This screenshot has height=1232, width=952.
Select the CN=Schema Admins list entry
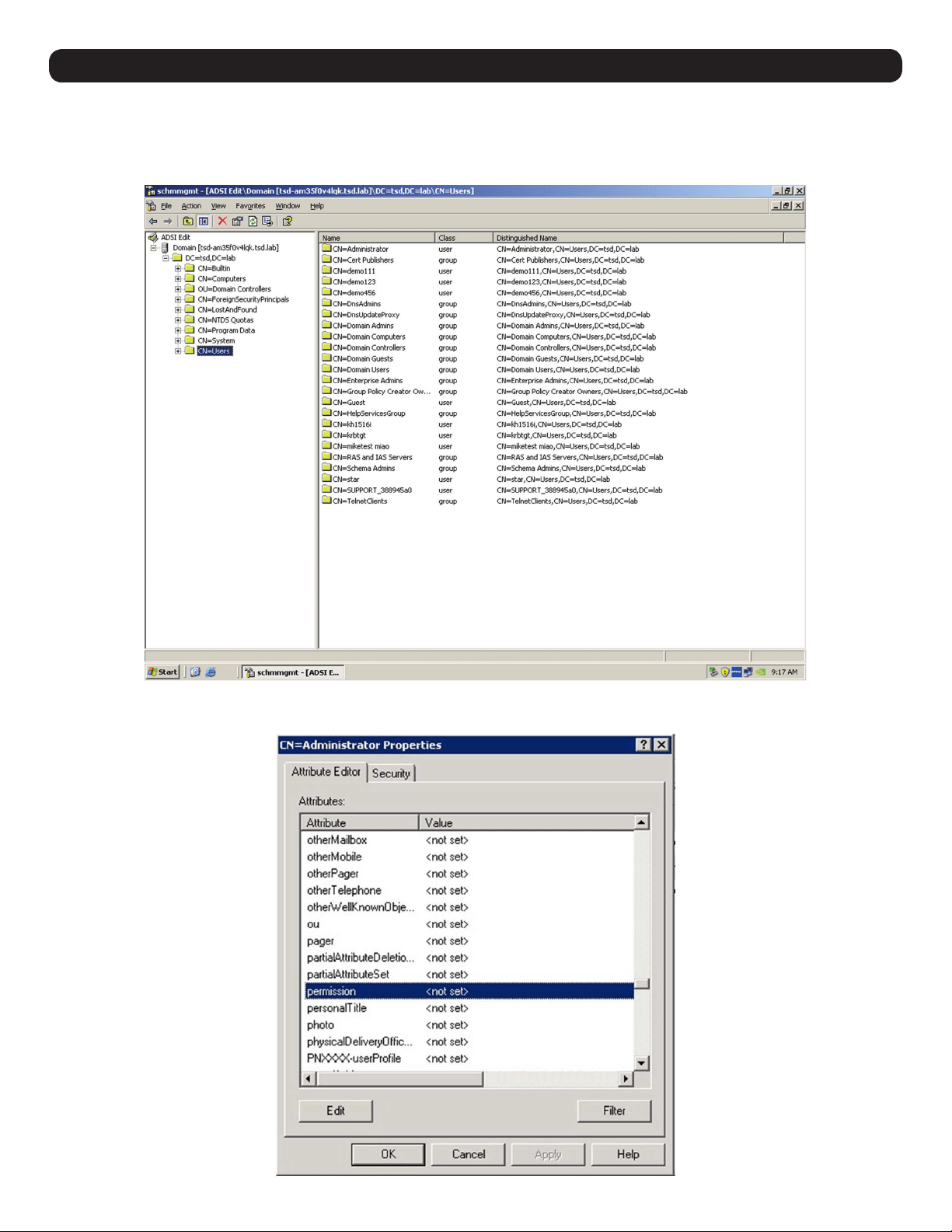click(364, 468)
